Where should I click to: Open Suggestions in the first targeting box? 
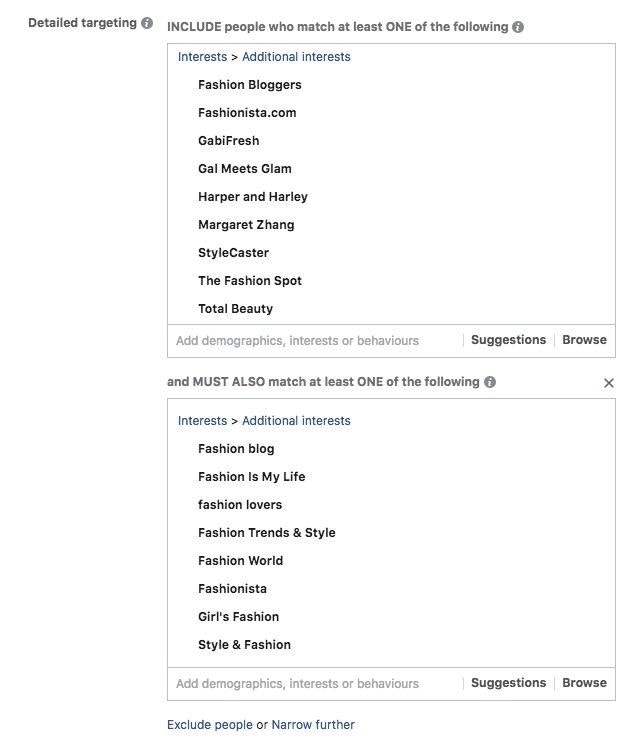508,340
